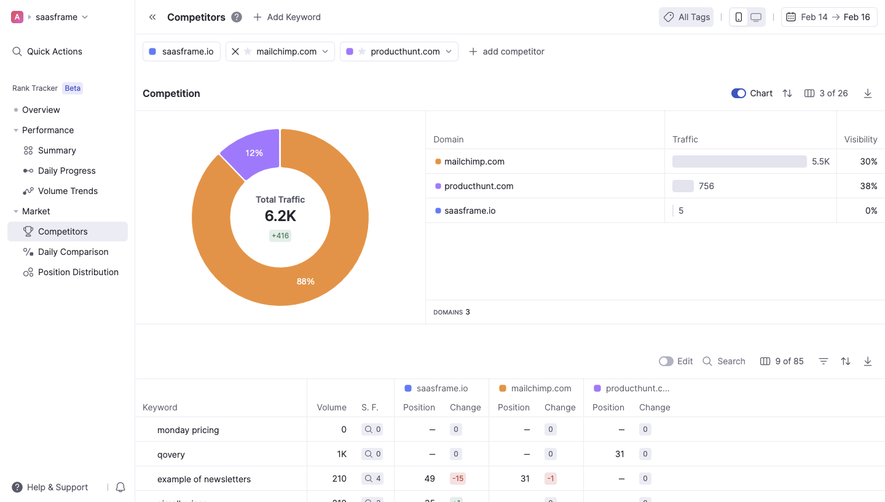Image resolution: width=885 pixels, height=502 pixels.
Task: Switch to desktop device view
Action: [x=756, y=17]
